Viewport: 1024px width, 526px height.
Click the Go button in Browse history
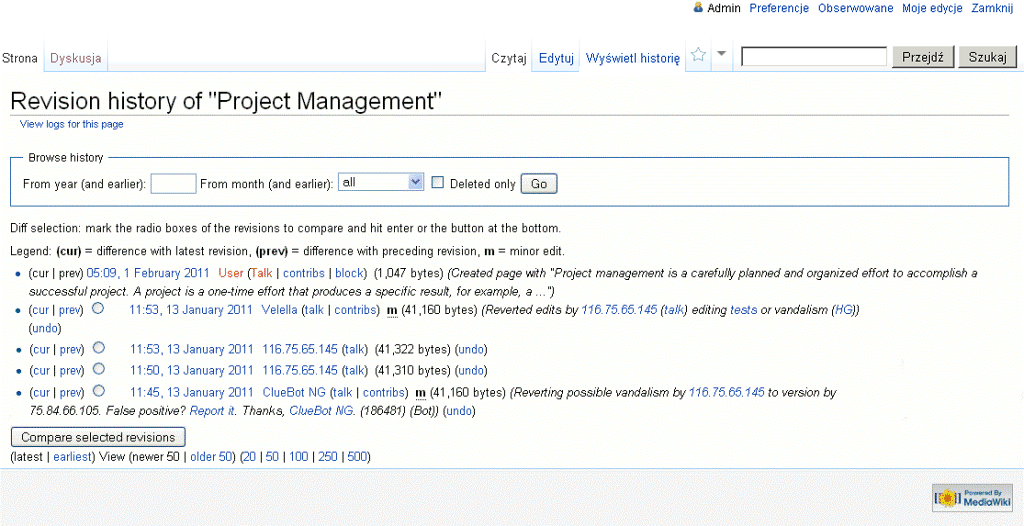click(539, 184)
